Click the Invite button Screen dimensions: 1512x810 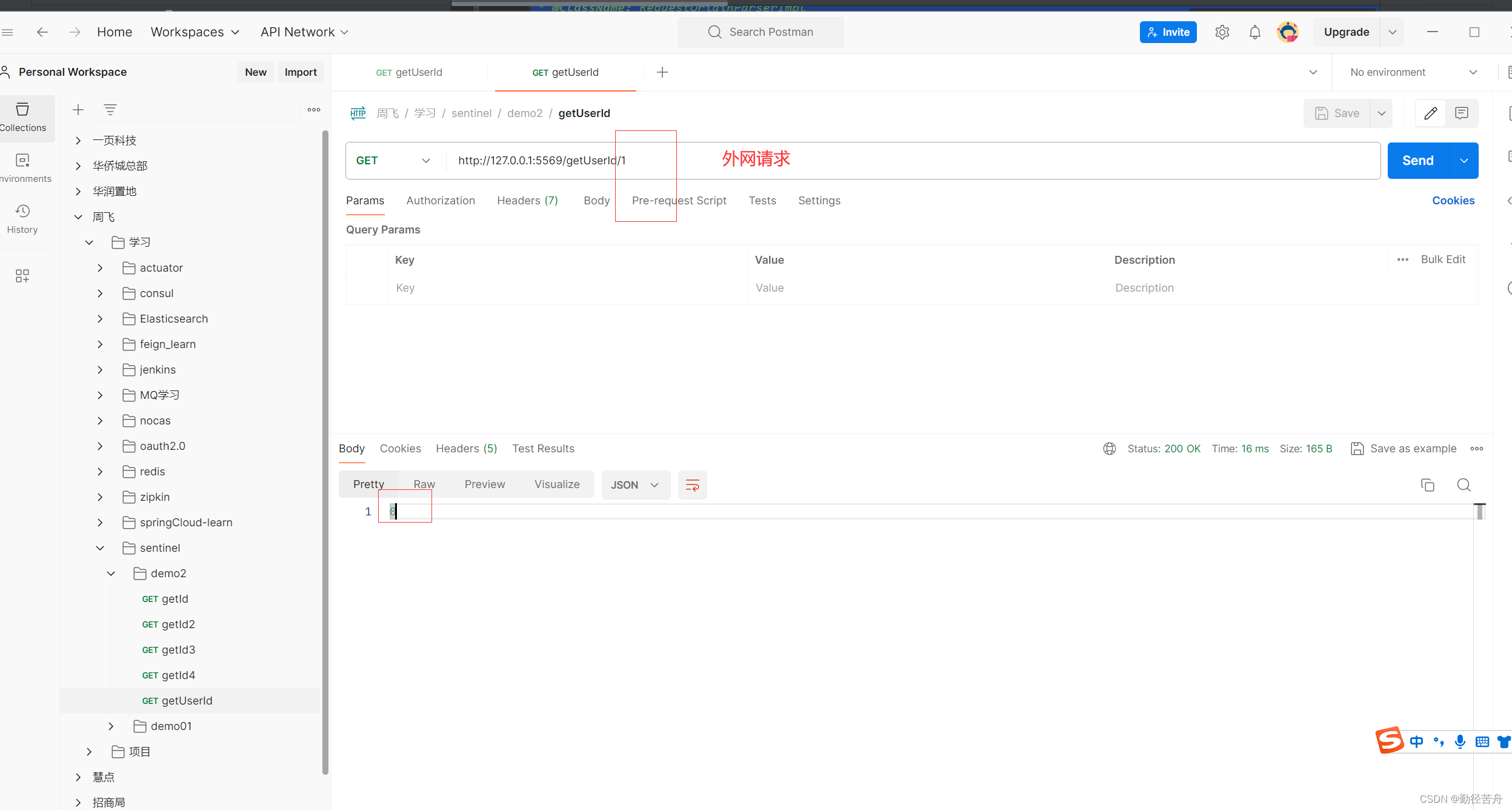[1168, 32]
